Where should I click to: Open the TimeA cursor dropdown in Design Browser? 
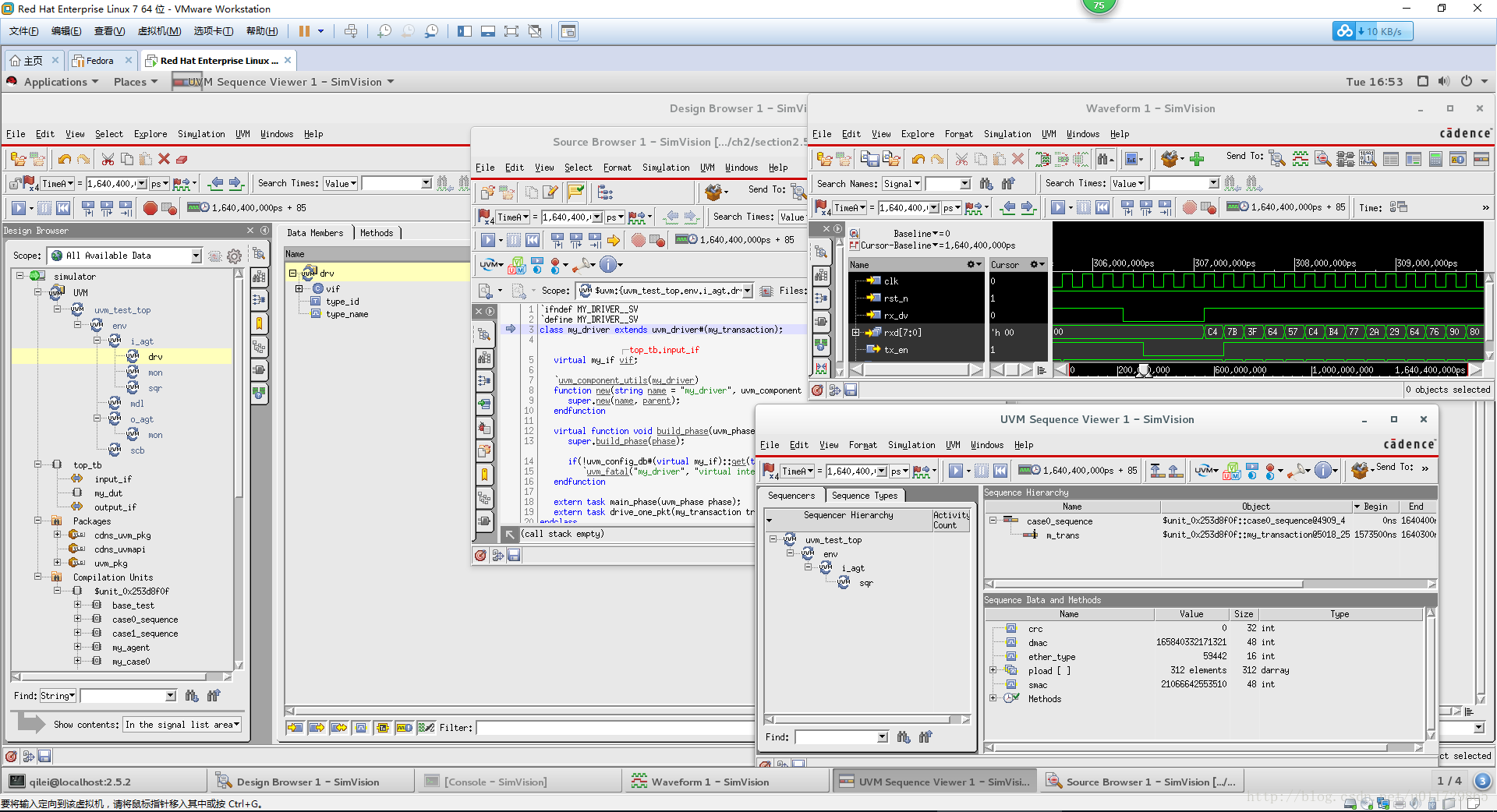pyautogui.click(x=58, y=184)
